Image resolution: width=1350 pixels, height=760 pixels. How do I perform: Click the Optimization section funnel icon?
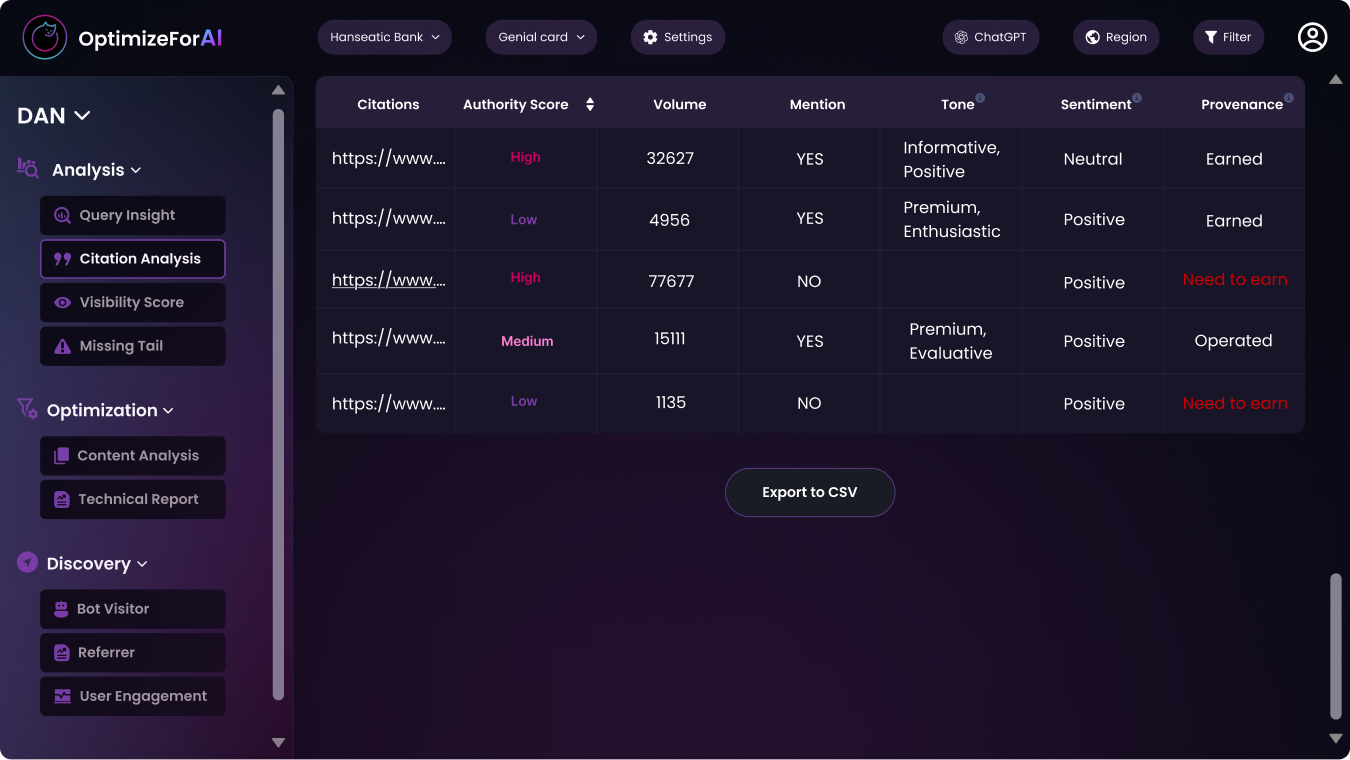point(28,409)
